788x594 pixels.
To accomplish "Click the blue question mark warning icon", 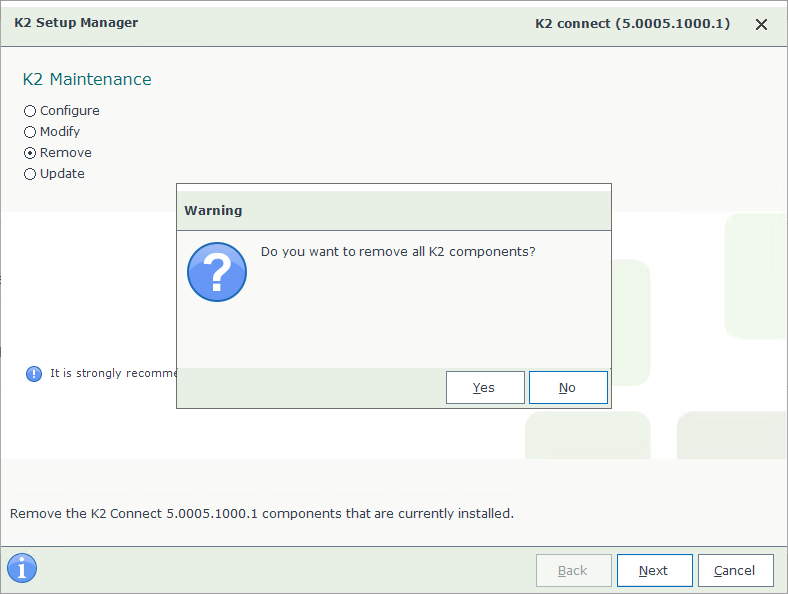I will 217,272.
